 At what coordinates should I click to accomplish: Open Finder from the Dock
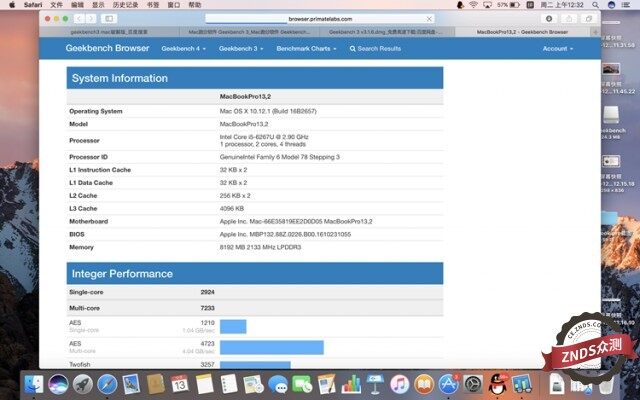point(33,384)
